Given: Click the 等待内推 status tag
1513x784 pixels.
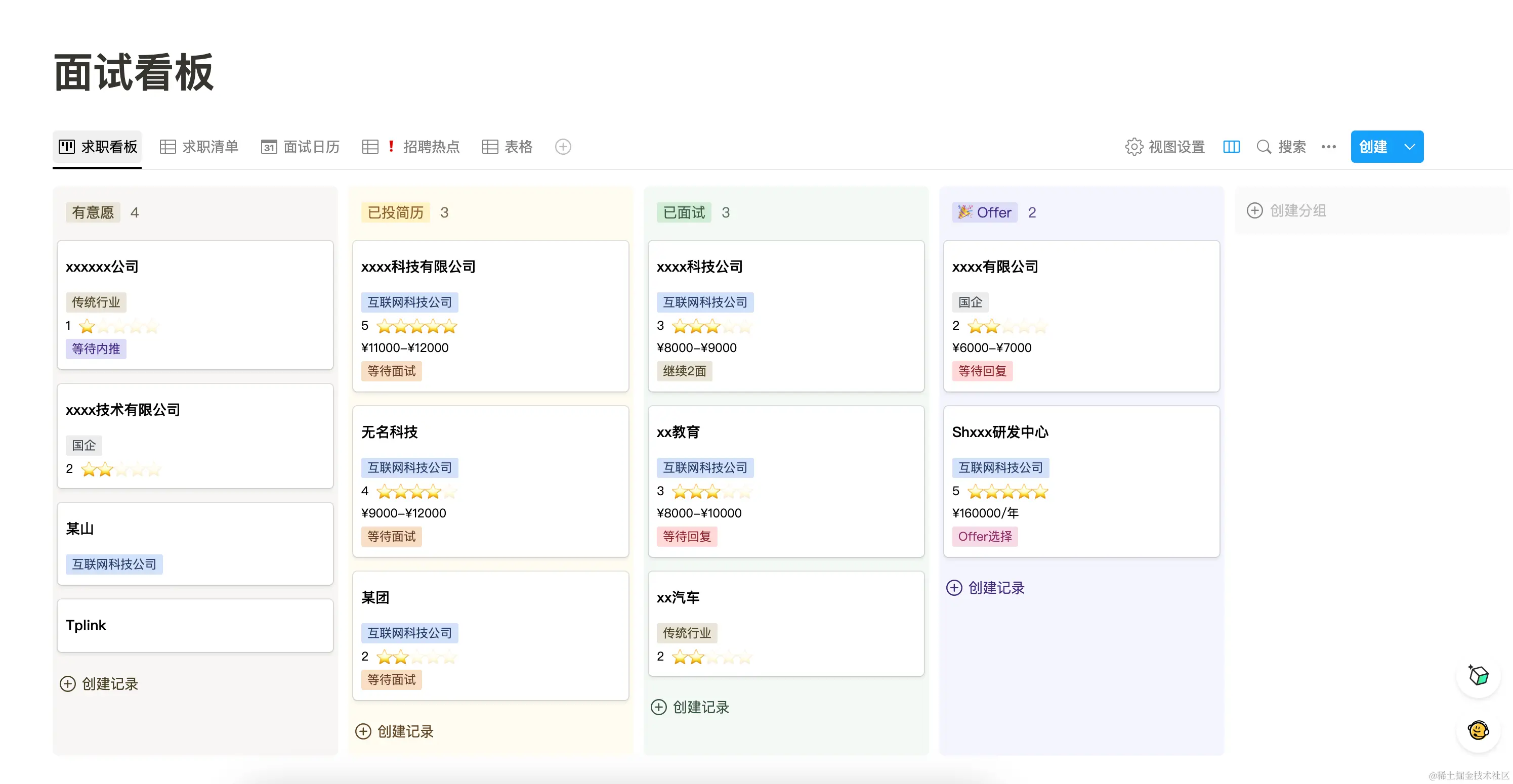Looking at the screenshot, I should click(x=96, y=349).
